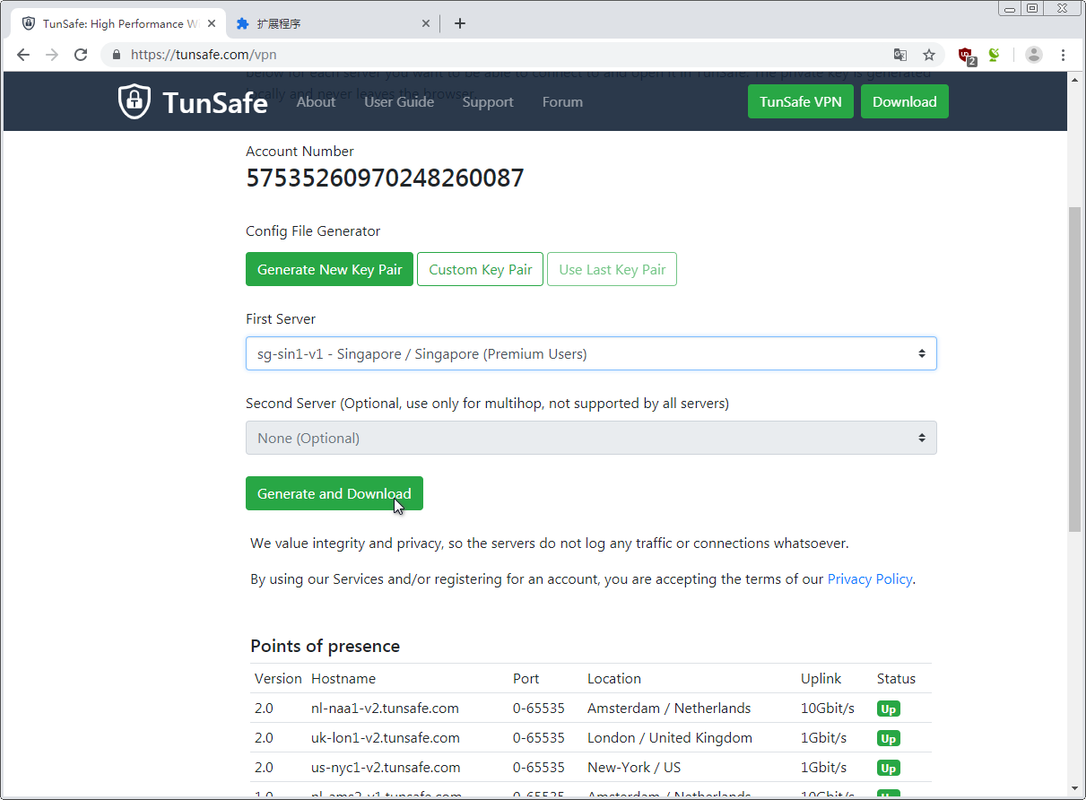Open the user profile avatar icon
Image resolution: width=1086 pixels, height=800 pixels.
pos(1033,55)
